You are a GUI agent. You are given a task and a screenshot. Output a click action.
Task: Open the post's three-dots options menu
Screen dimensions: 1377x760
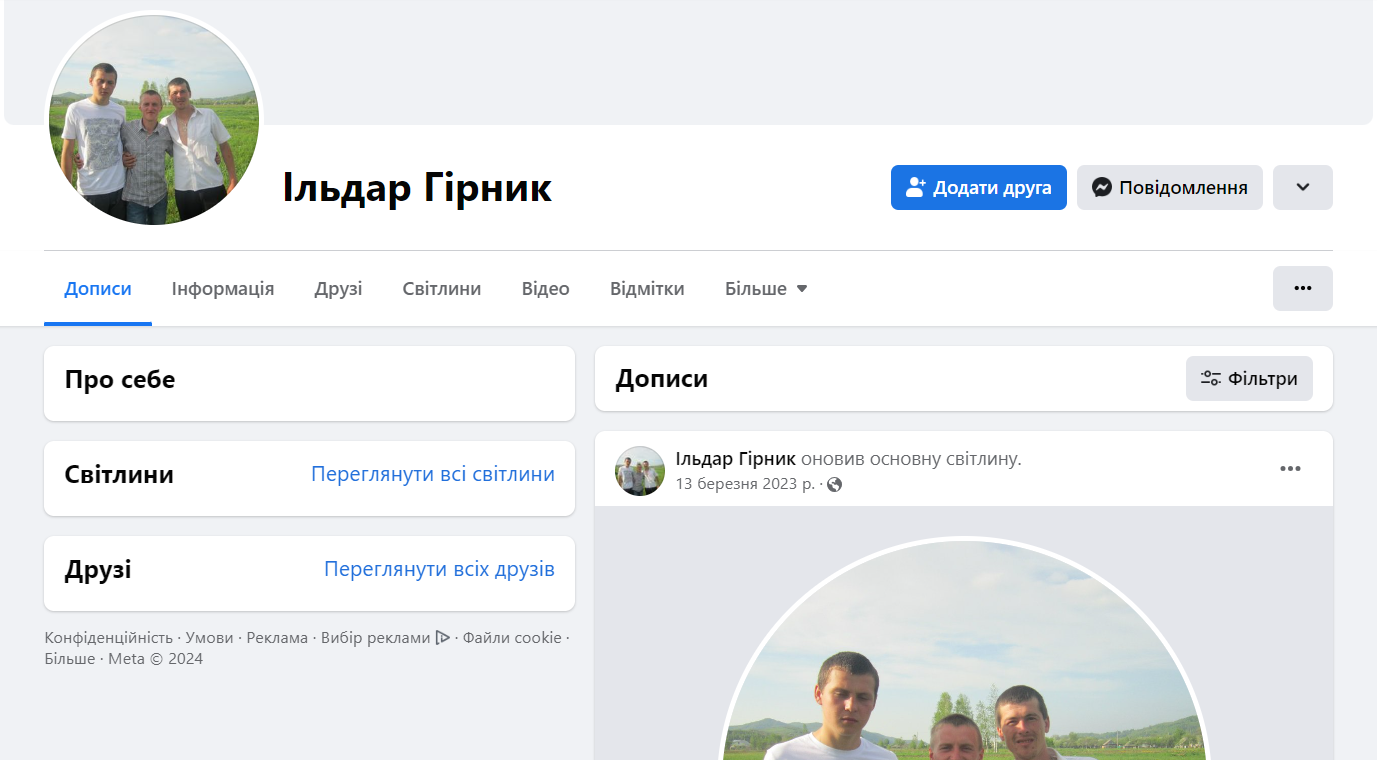click(x=1290, y=469)
